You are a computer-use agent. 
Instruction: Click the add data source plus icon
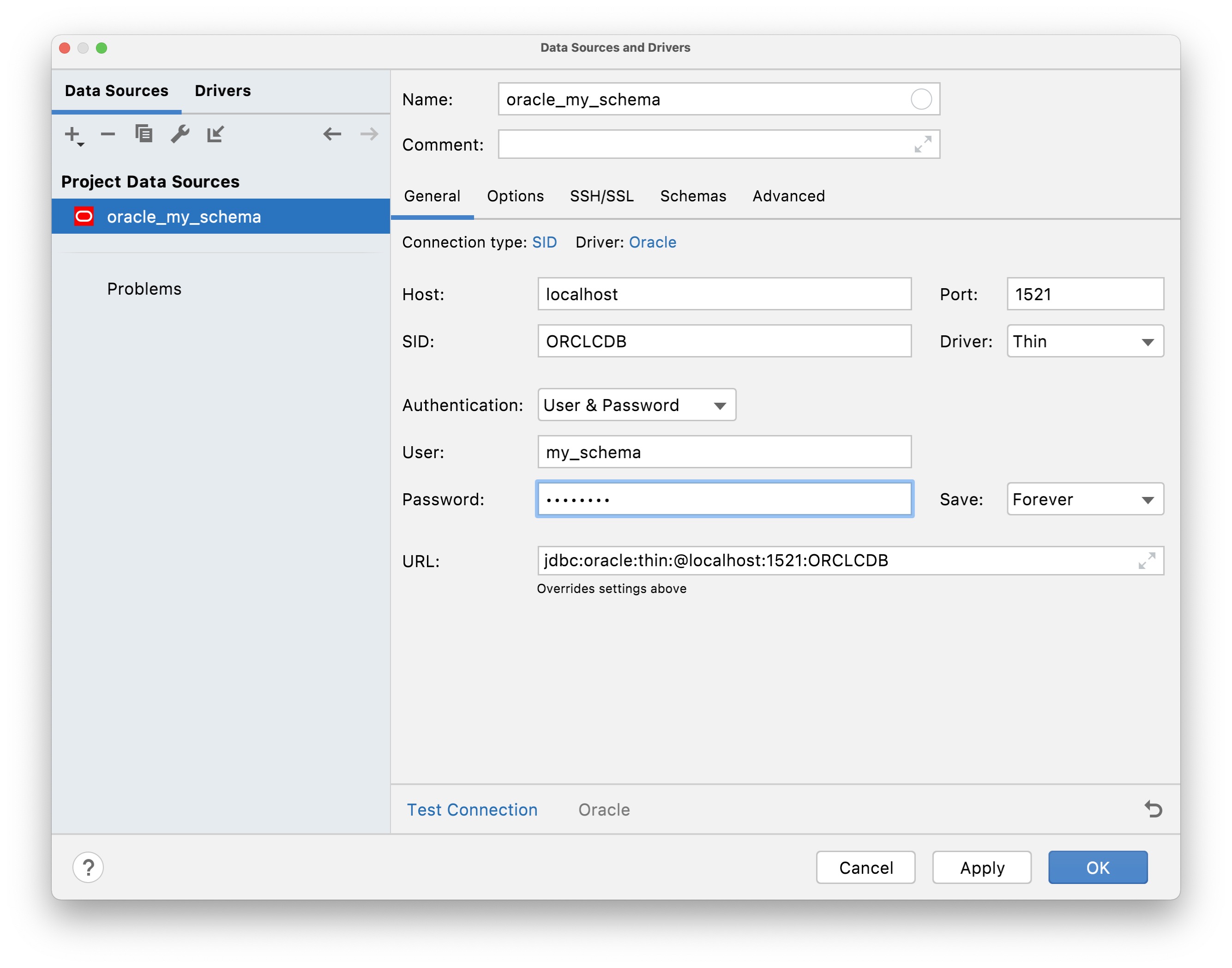[x=73, y=134]
